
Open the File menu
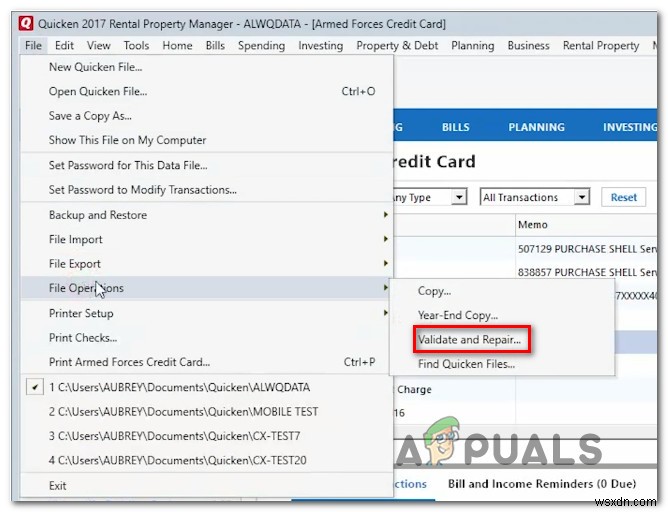[33, 46]
